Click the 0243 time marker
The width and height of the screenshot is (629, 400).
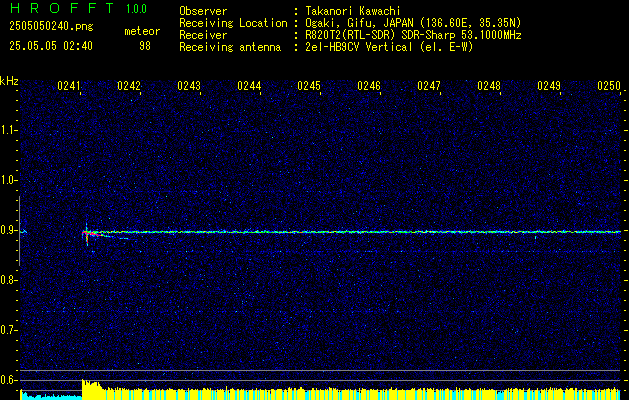pos(189,86)
